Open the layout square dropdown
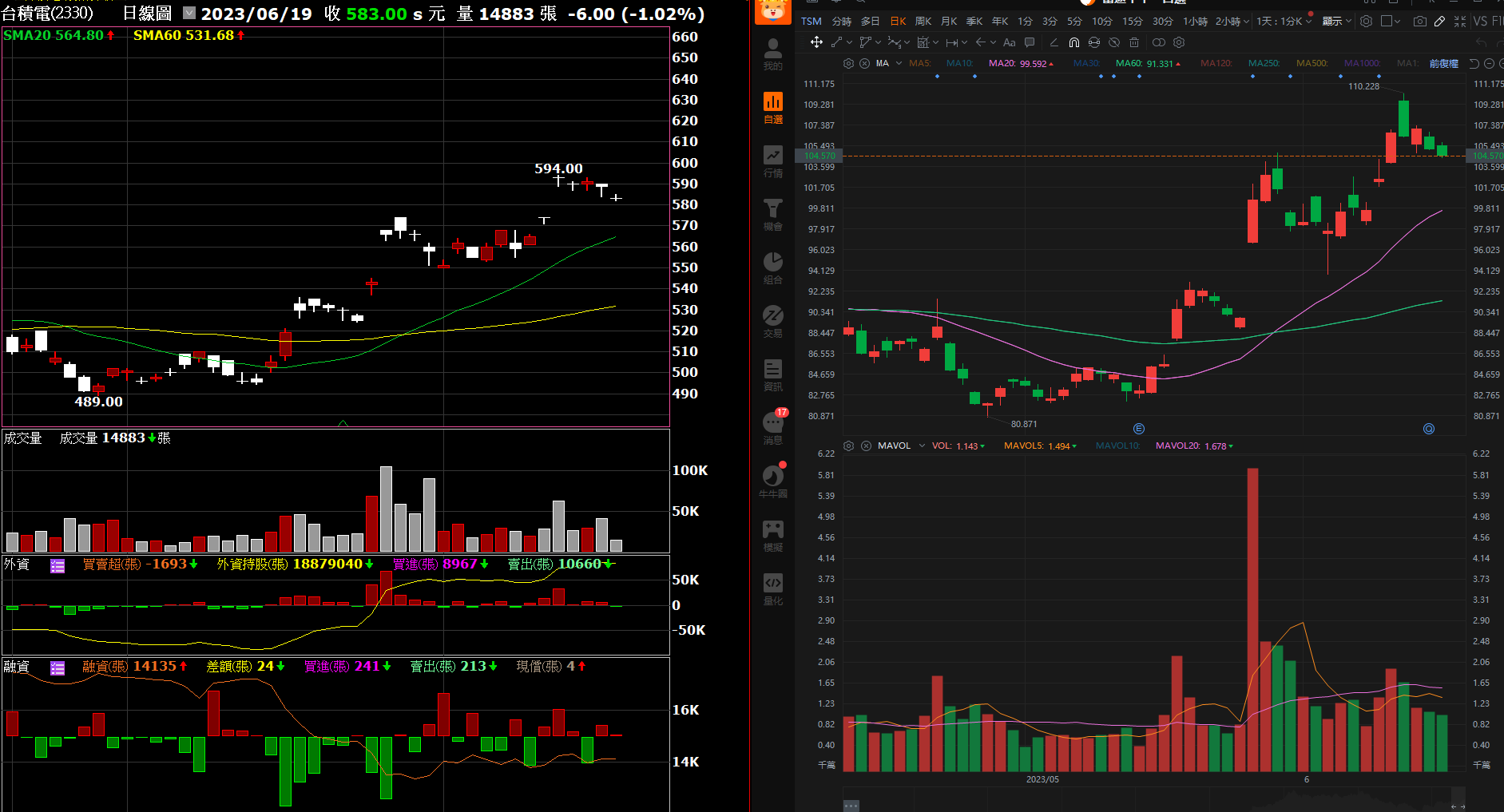1504x812 pixels. point(1391,22)
